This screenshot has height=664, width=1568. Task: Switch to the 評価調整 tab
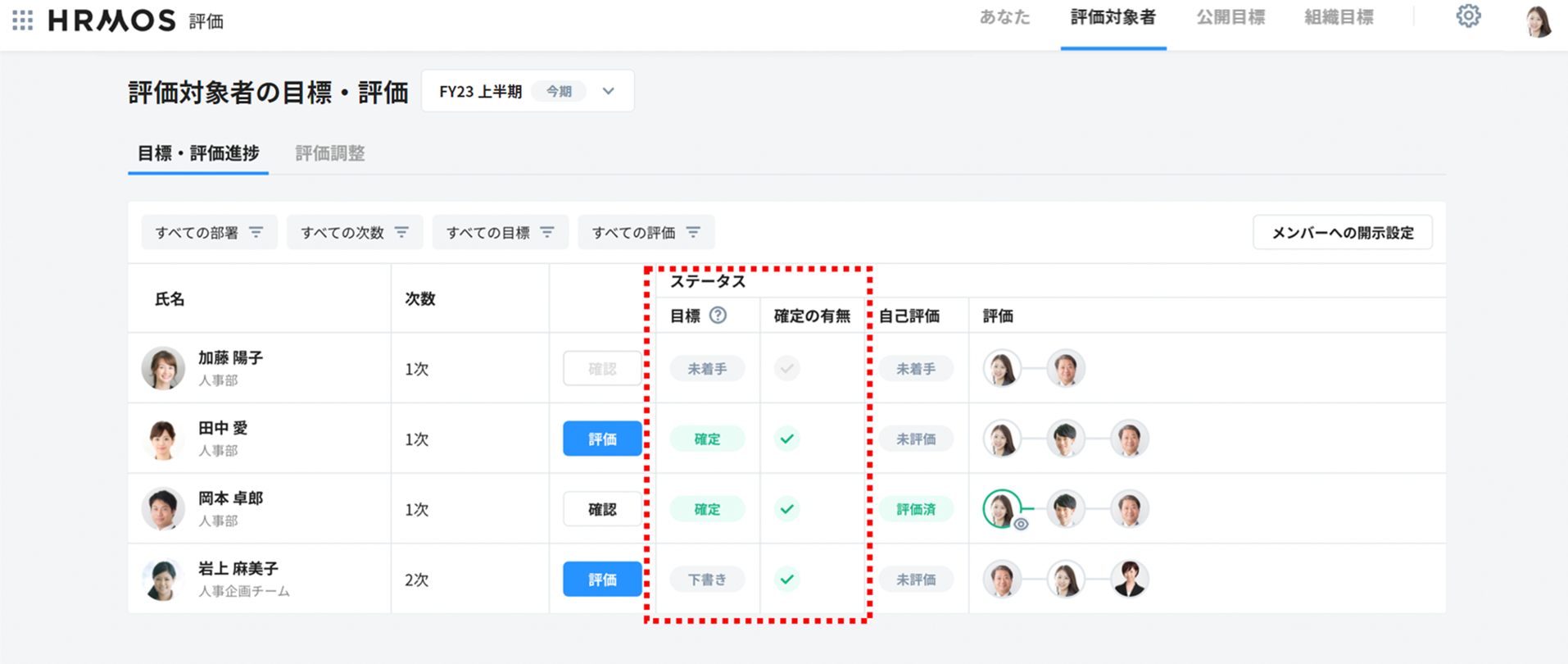click(329, 153)
